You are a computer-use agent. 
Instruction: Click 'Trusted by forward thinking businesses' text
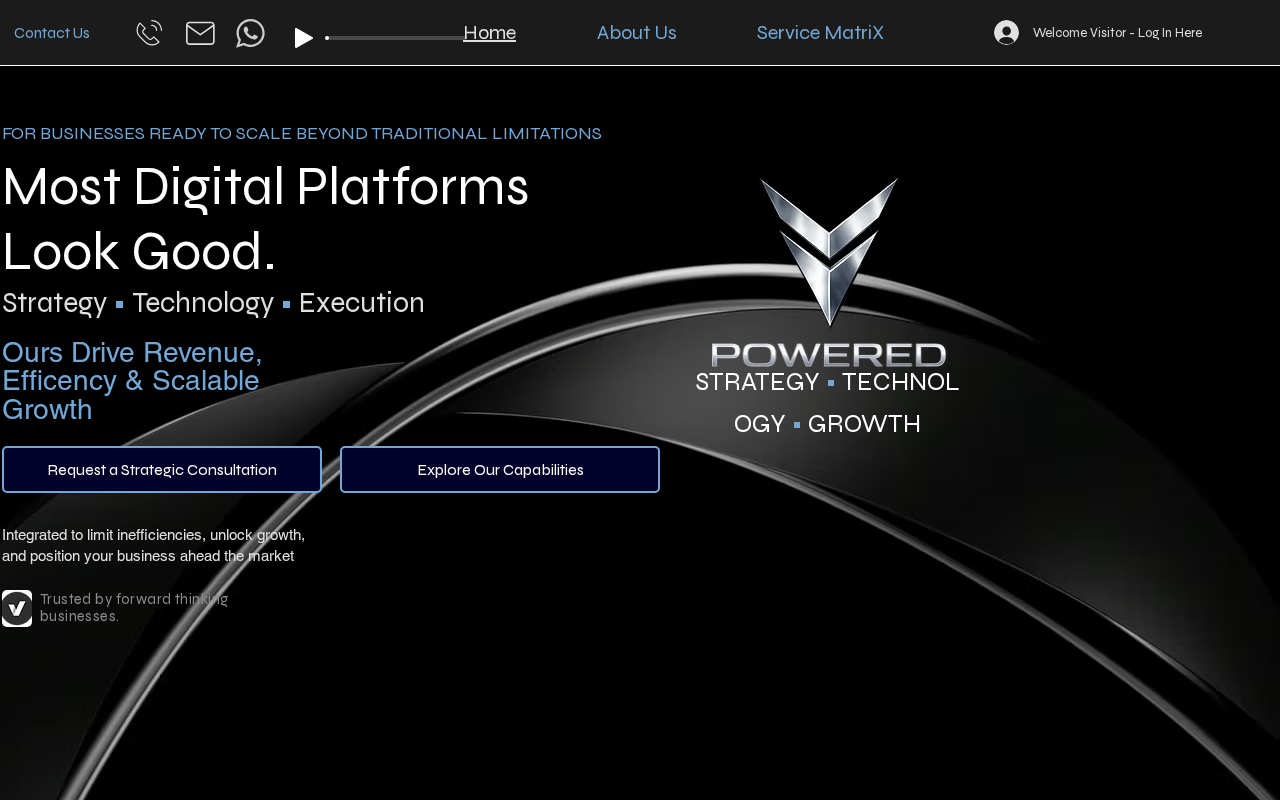pos(134,607)
